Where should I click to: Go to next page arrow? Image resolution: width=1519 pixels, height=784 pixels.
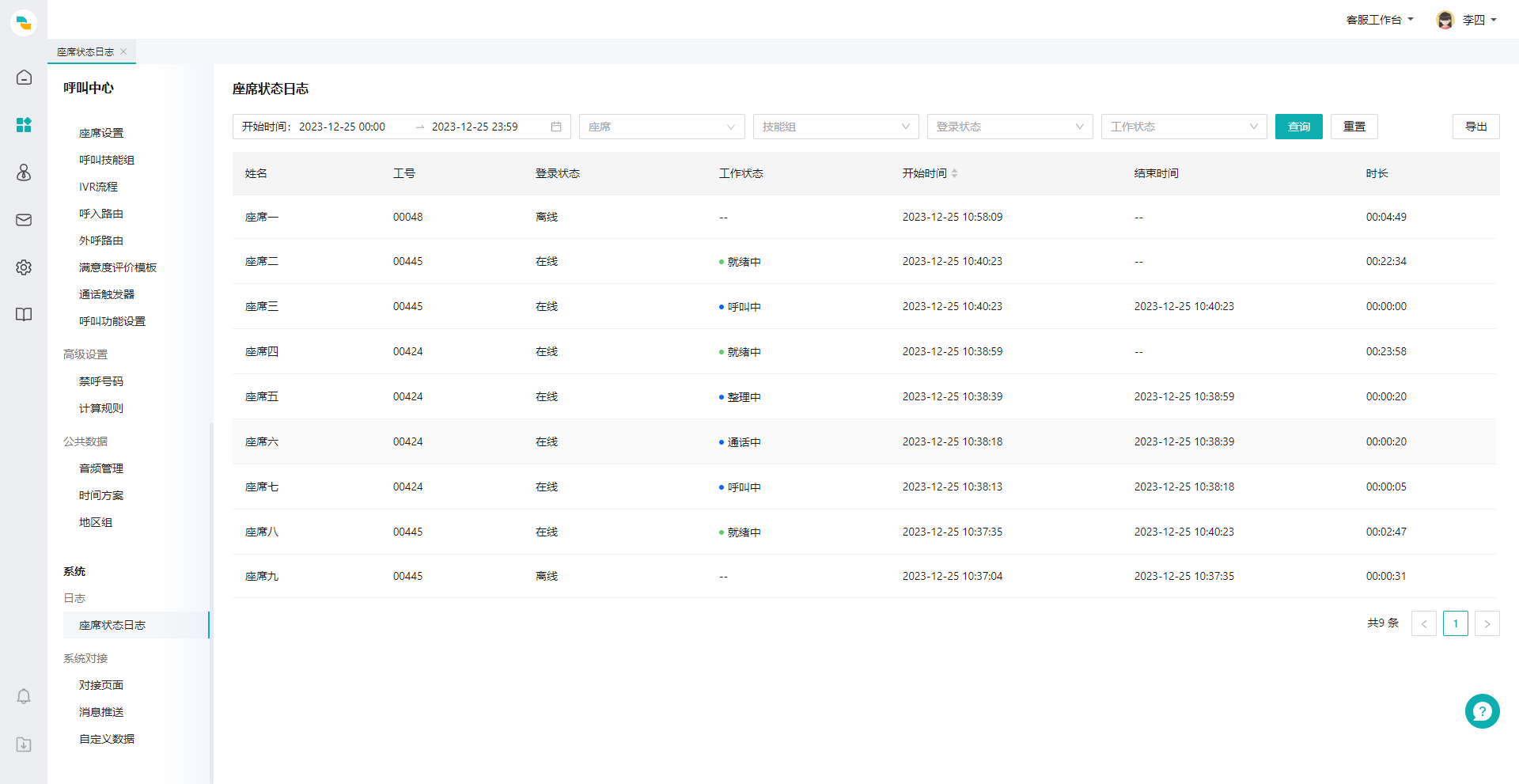coord(1487,623)
